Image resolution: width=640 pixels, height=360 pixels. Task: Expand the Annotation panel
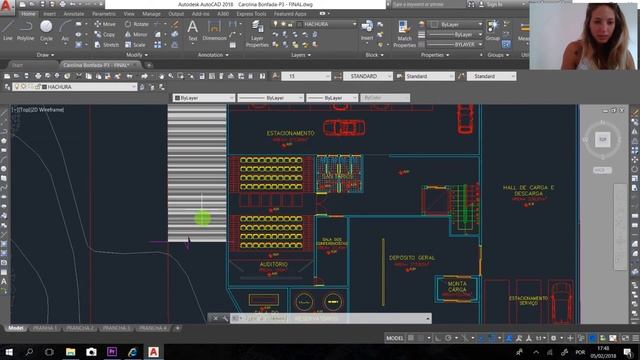click(x=213, y=55)
